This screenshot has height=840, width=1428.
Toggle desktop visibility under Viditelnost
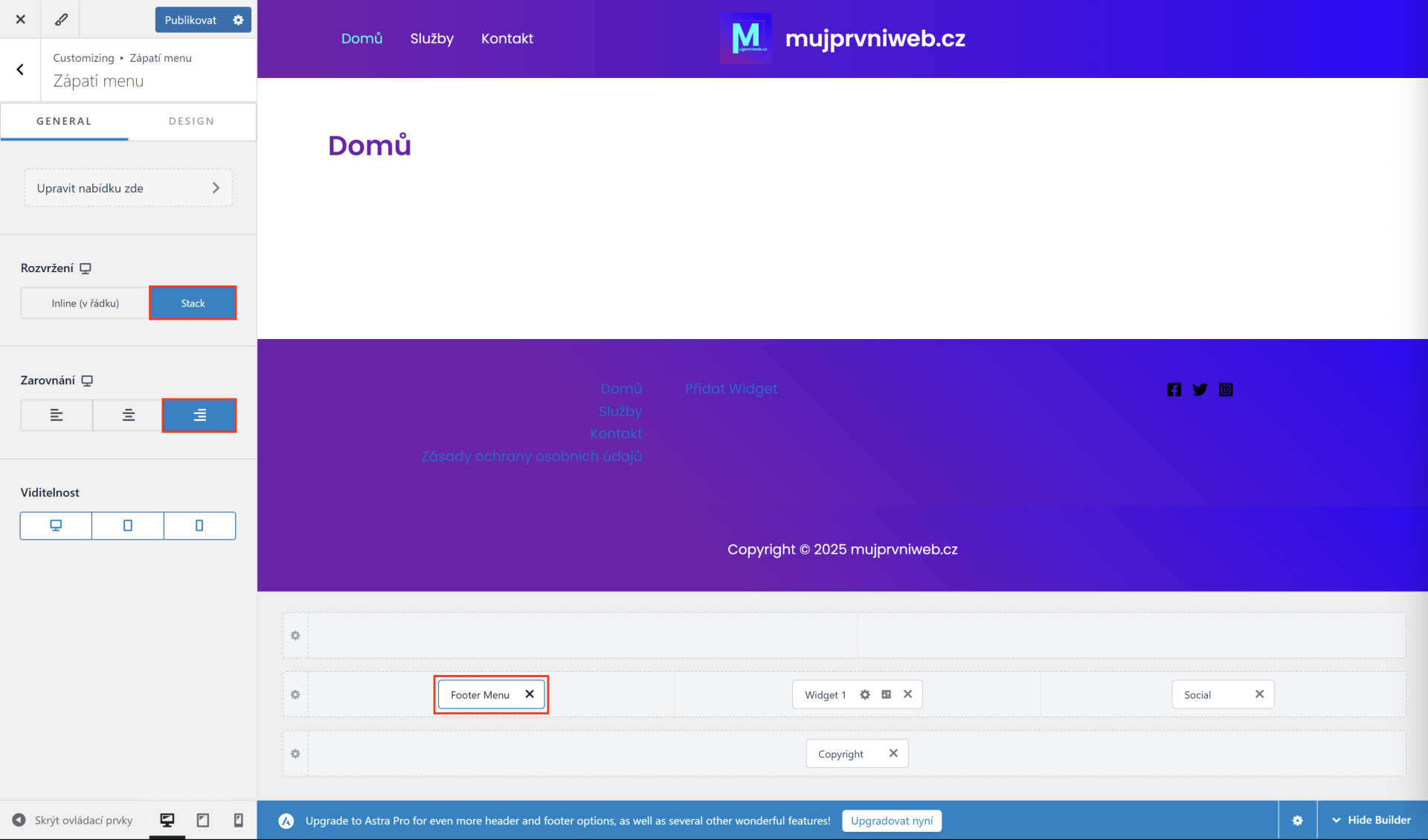[x=55, y=526]
